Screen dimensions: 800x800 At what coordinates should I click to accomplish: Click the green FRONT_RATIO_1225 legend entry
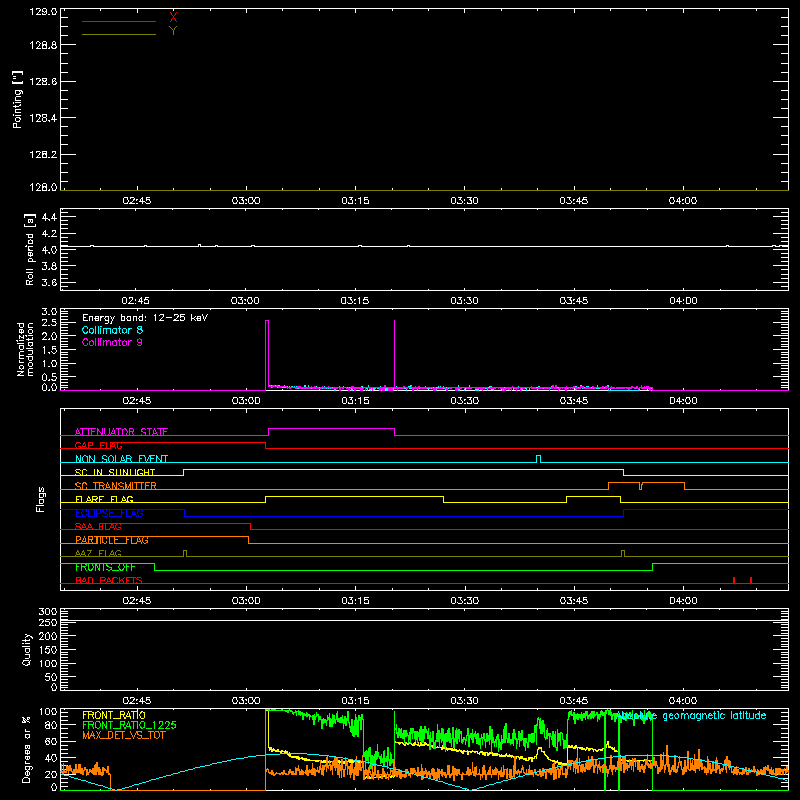[129, 725]
